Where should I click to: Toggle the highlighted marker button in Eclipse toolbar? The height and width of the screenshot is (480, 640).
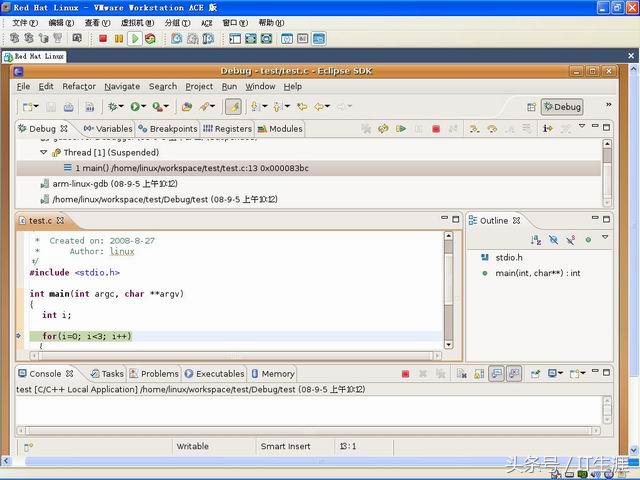pos(233,107)
